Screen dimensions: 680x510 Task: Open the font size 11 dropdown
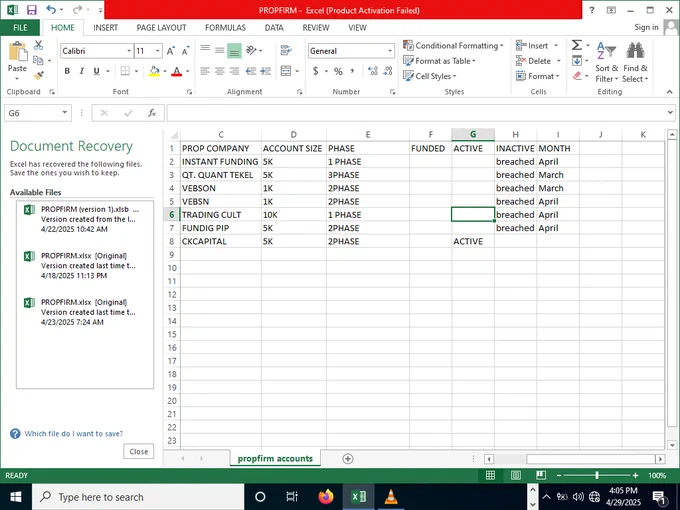click(158, 51)
